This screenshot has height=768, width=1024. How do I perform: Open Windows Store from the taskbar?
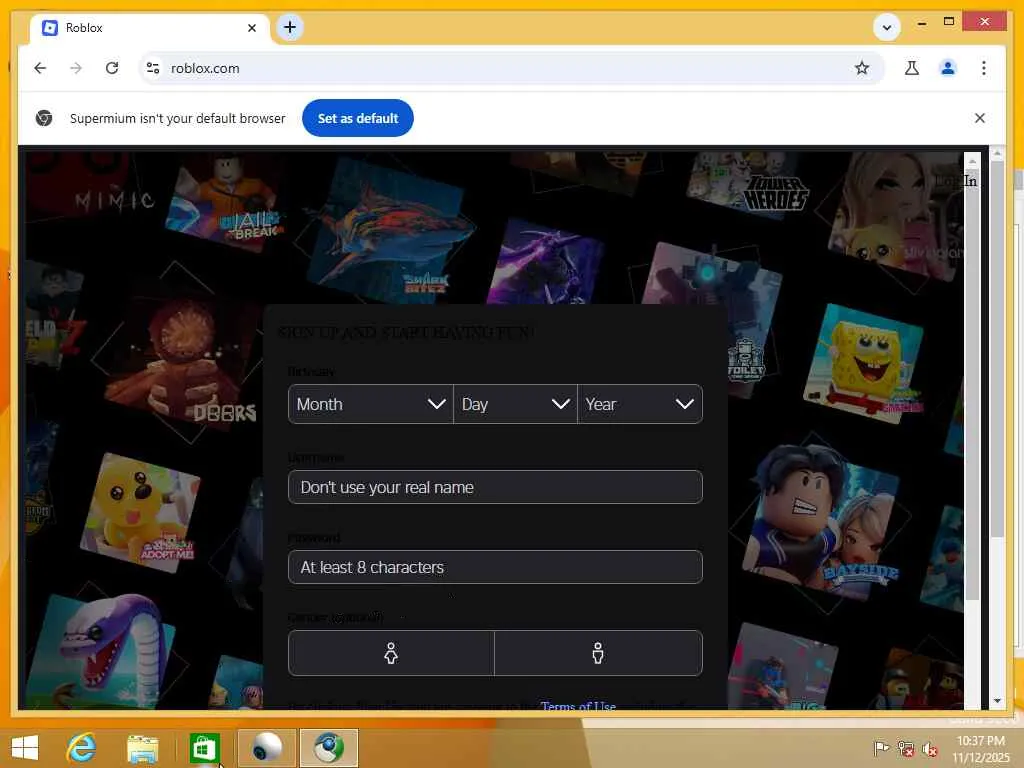click(204, 748)
